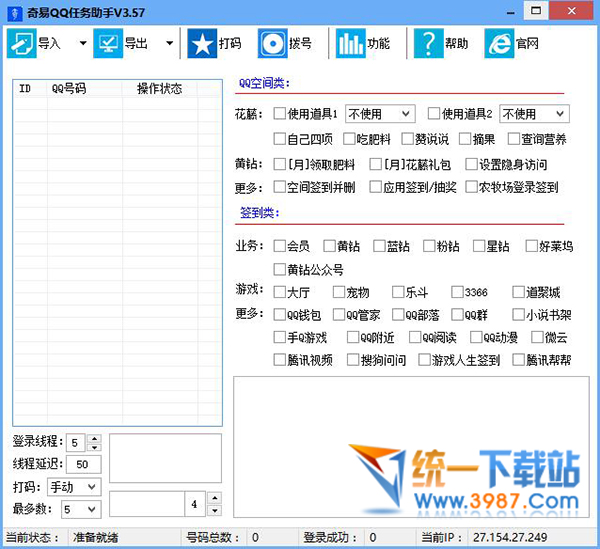Enable the 道聚城 checkbox

[518, 292]
